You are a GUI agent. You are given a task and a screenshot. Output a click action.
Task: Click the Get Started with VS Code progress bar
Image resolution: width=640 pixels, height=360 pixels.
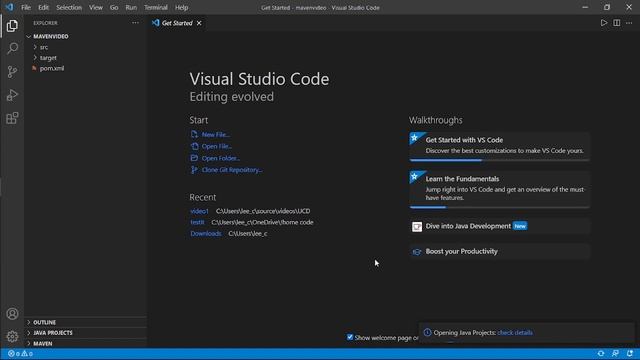click(500, 160)
